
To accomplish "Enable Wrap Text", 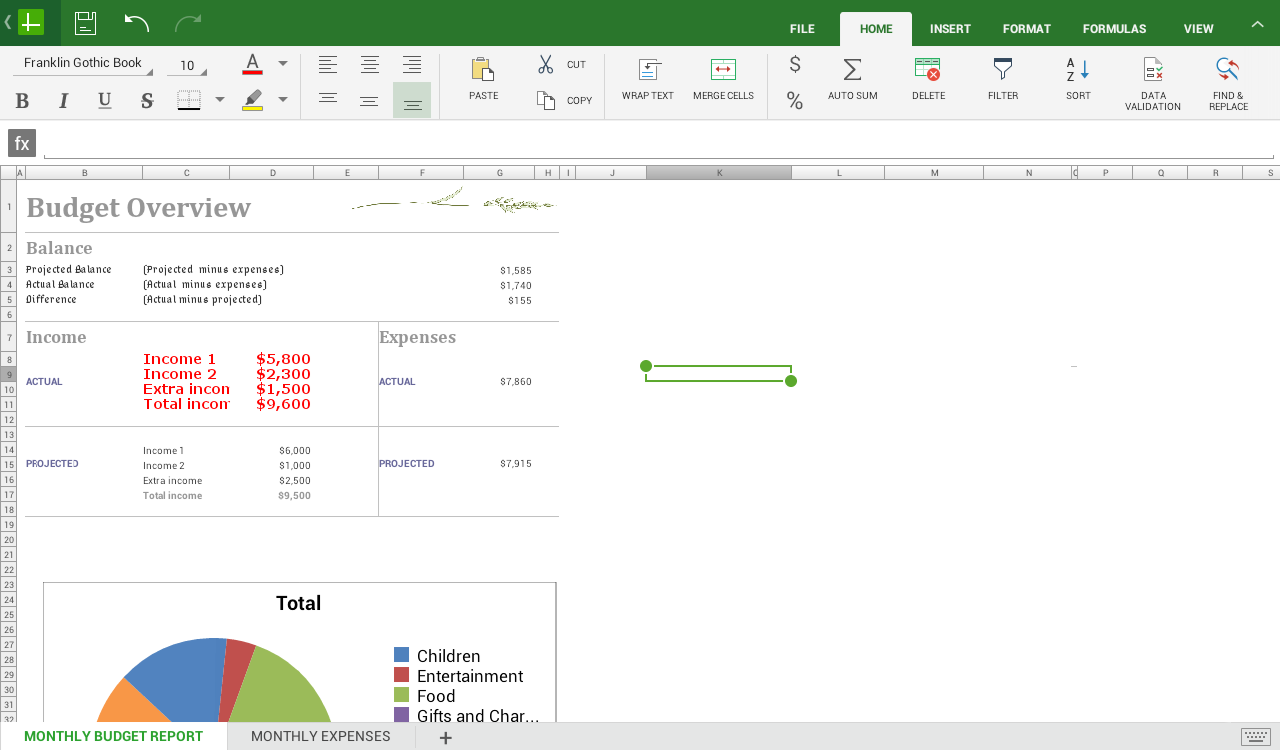I will coord(648,79).
